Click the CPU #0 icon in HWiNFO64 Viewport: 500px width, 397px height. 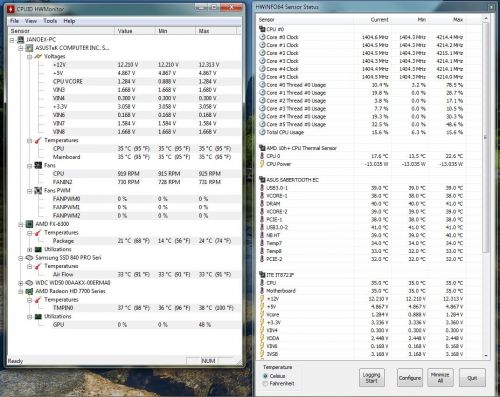tap(262, 29)
